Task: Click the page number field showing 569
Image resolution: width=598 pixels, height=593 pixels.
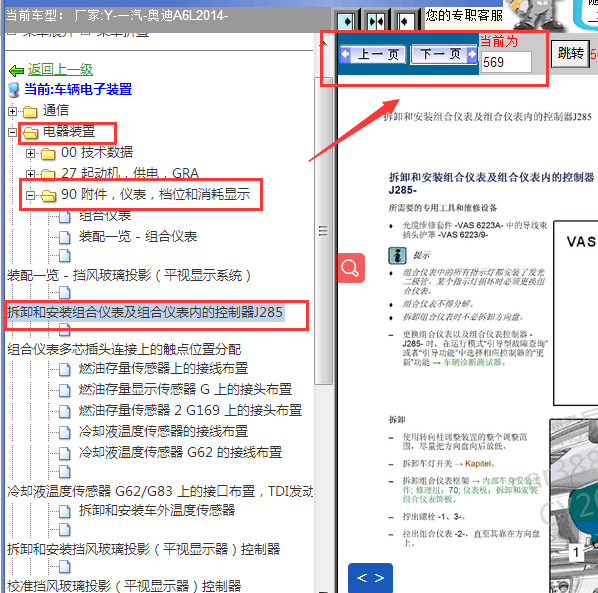Action: point(505,62)
